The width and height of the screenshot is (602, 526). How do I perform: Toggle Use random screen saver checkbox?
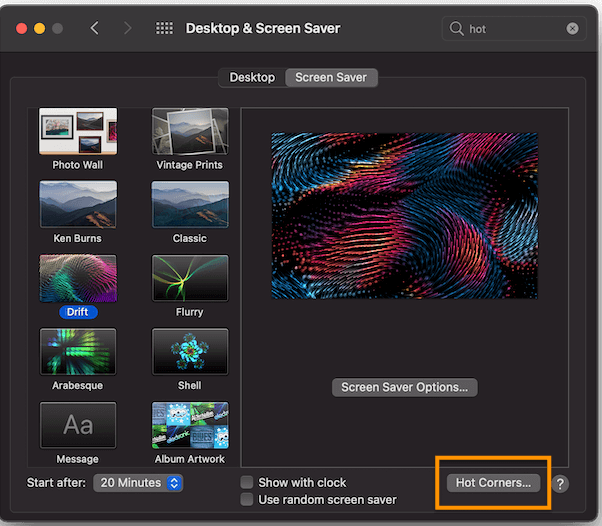coord(247,499)
